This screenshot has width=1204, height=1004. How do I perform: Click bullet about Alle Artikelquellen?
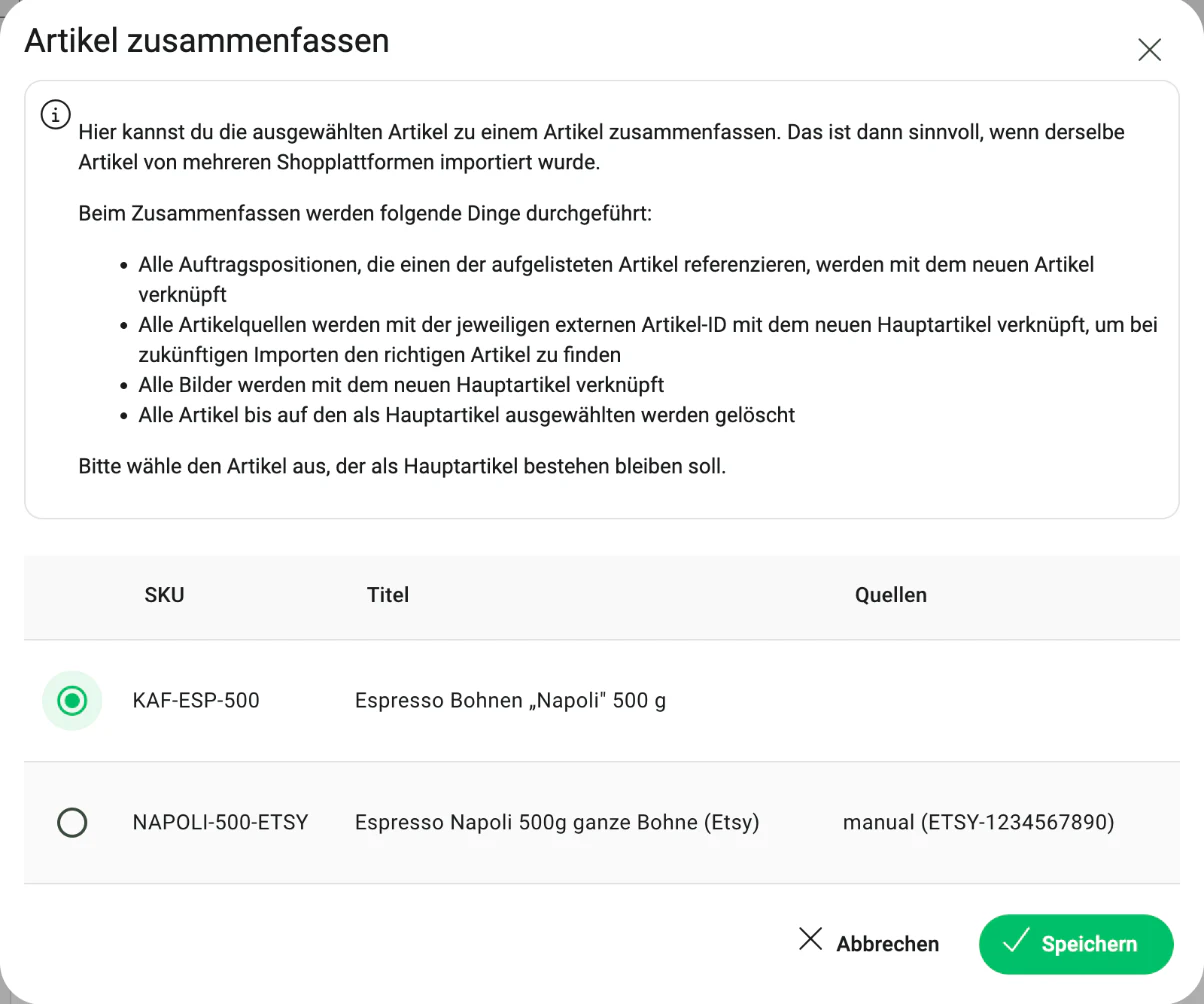(648, 340)
